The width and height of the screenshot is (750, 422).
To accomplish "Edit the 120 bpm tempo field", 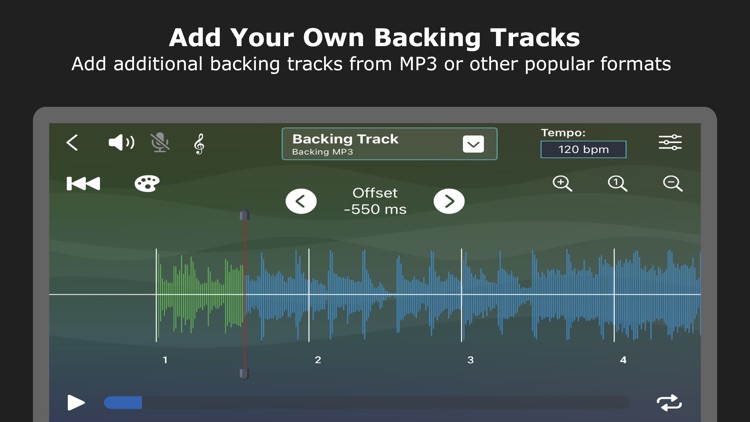I will tap(583, 149).
